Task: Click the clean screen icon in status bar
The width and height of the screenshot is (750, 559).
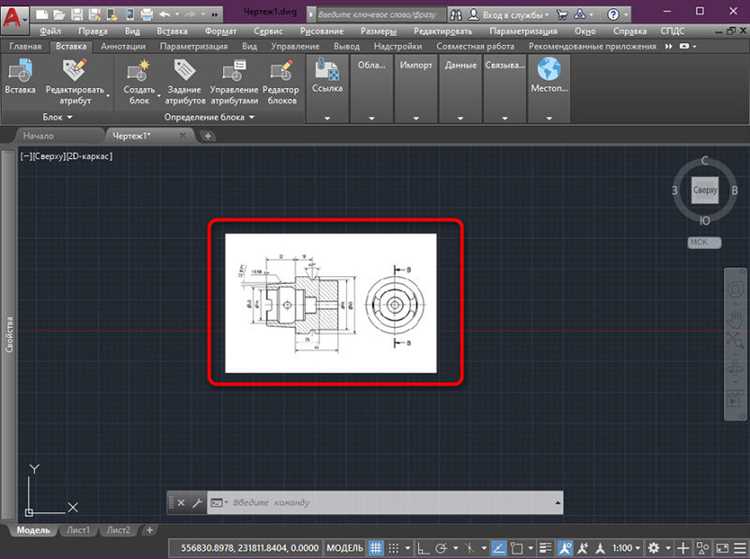Action: [722, 548]
